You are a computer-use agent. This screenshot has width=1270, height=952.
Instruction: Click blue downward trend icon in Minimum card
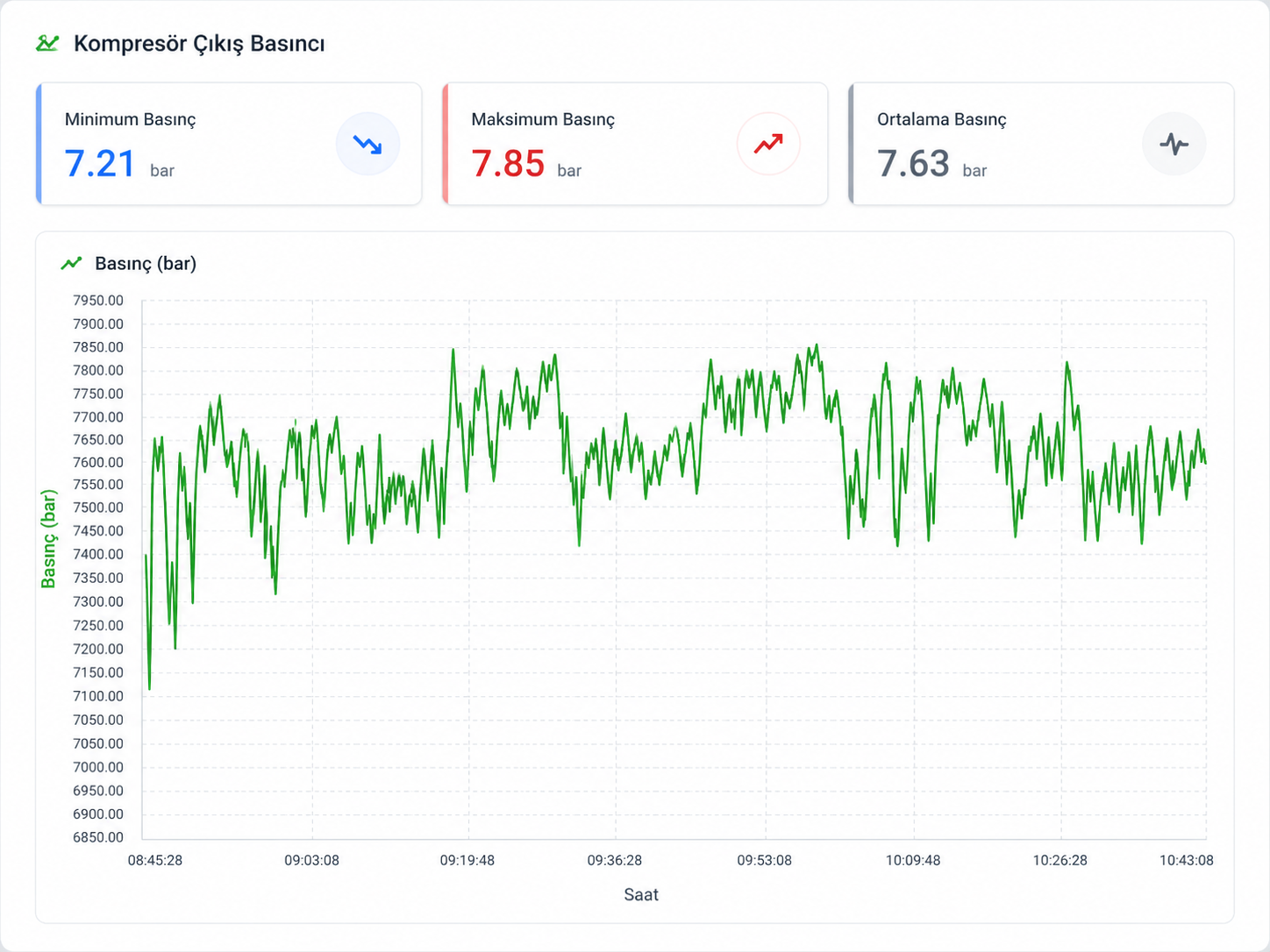click(367, 144)
